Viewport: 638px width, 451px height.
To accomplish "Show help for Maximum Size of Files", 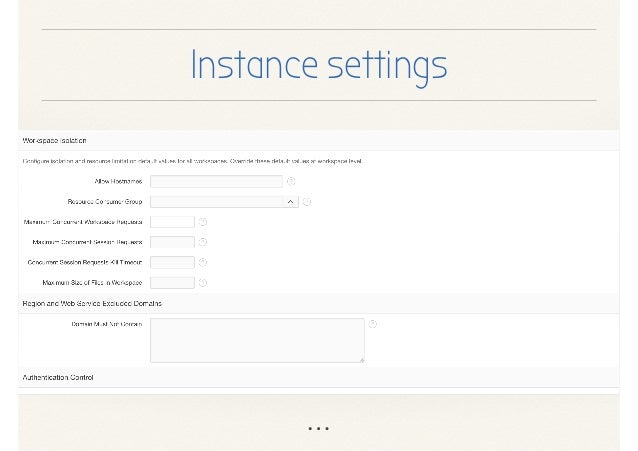I will coord(203,283).
